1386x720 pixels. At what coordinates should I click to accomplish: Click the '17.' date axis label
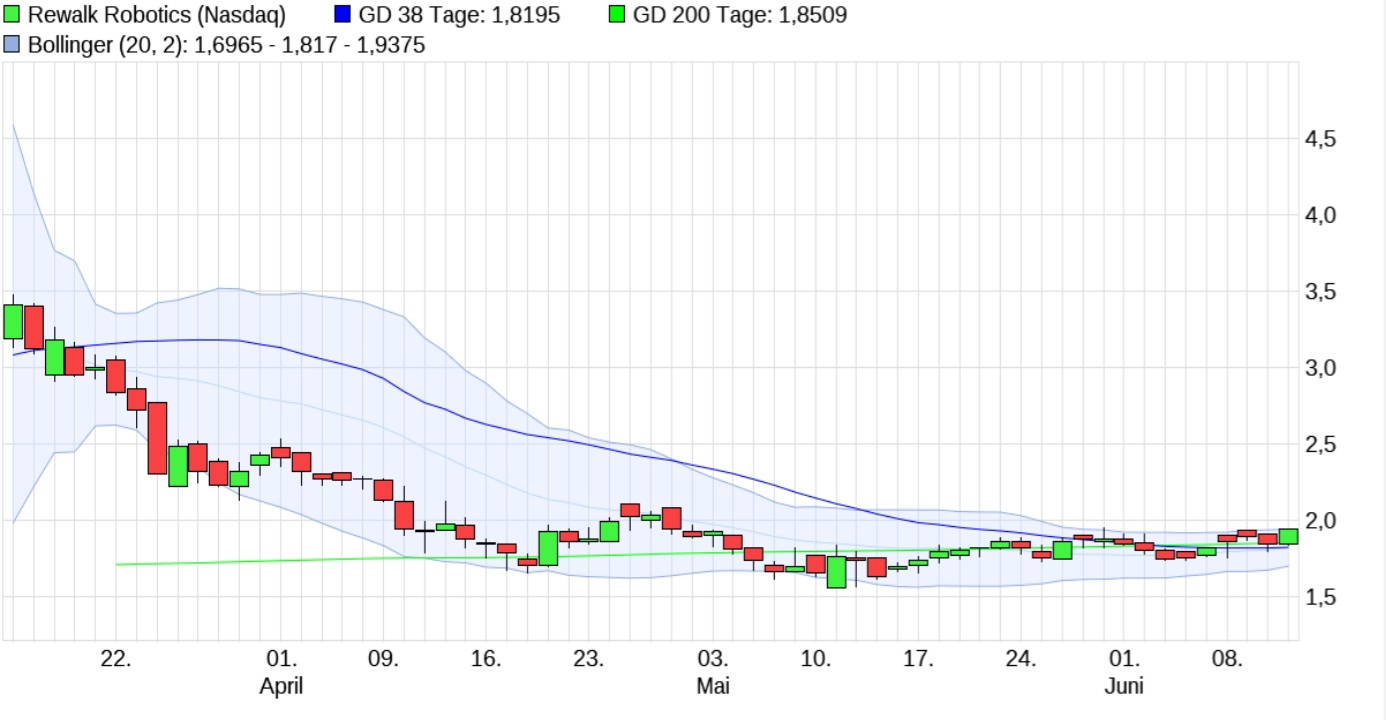pos(918,659)
